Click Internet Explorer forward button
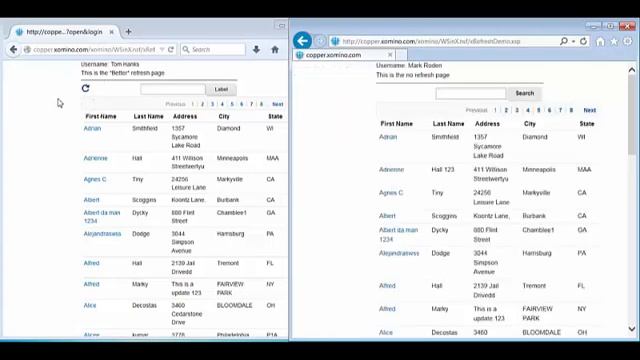Viewport: 640px width, 360px height. click(320, 41)
